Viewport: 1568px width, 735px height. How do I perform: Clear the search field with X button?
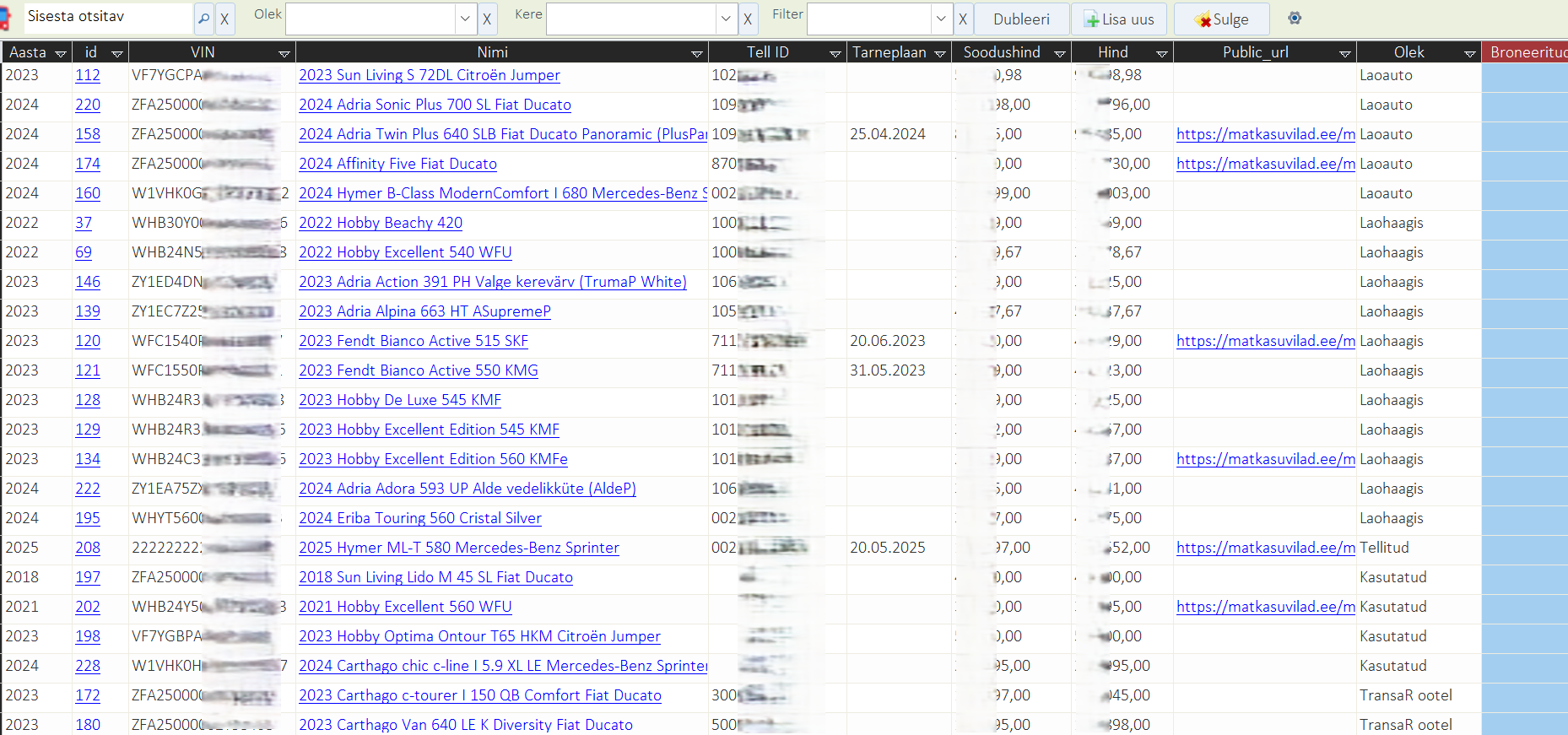click(224, 19)
